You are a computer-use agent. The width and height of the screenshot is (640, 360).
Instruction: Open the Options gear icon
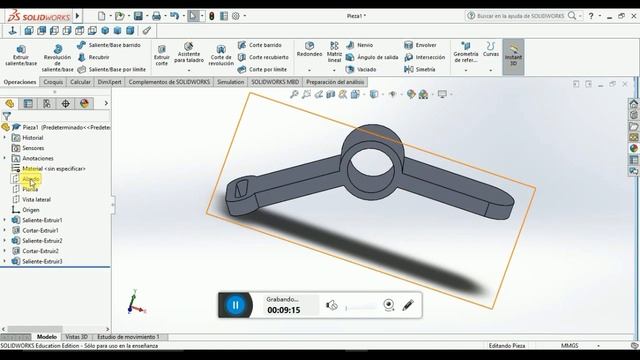pos(236,16)
